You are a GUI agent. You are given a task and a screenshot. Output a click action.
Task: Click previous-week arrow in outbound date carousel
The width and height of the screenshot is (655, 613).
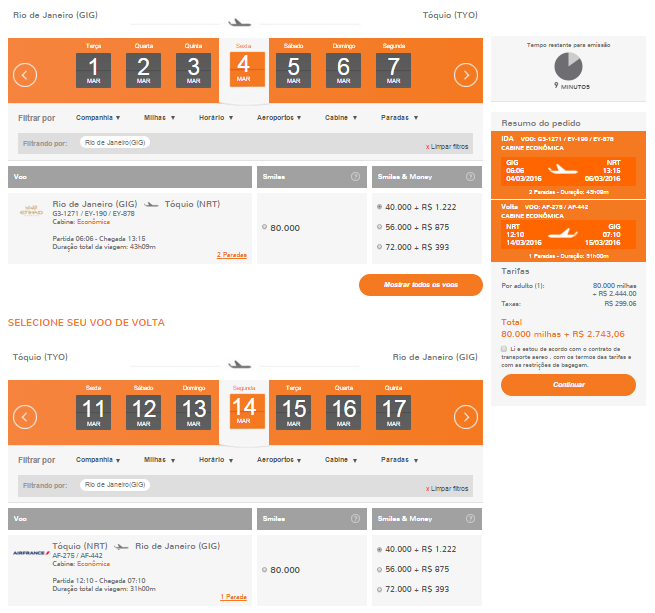25,74
